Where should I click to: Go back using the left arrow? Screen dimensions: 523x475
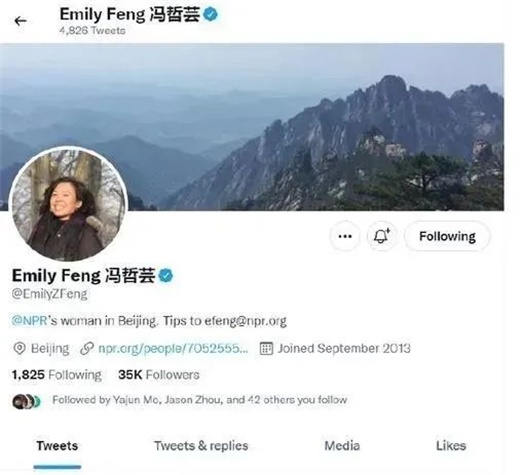click(x=20, y=21)
